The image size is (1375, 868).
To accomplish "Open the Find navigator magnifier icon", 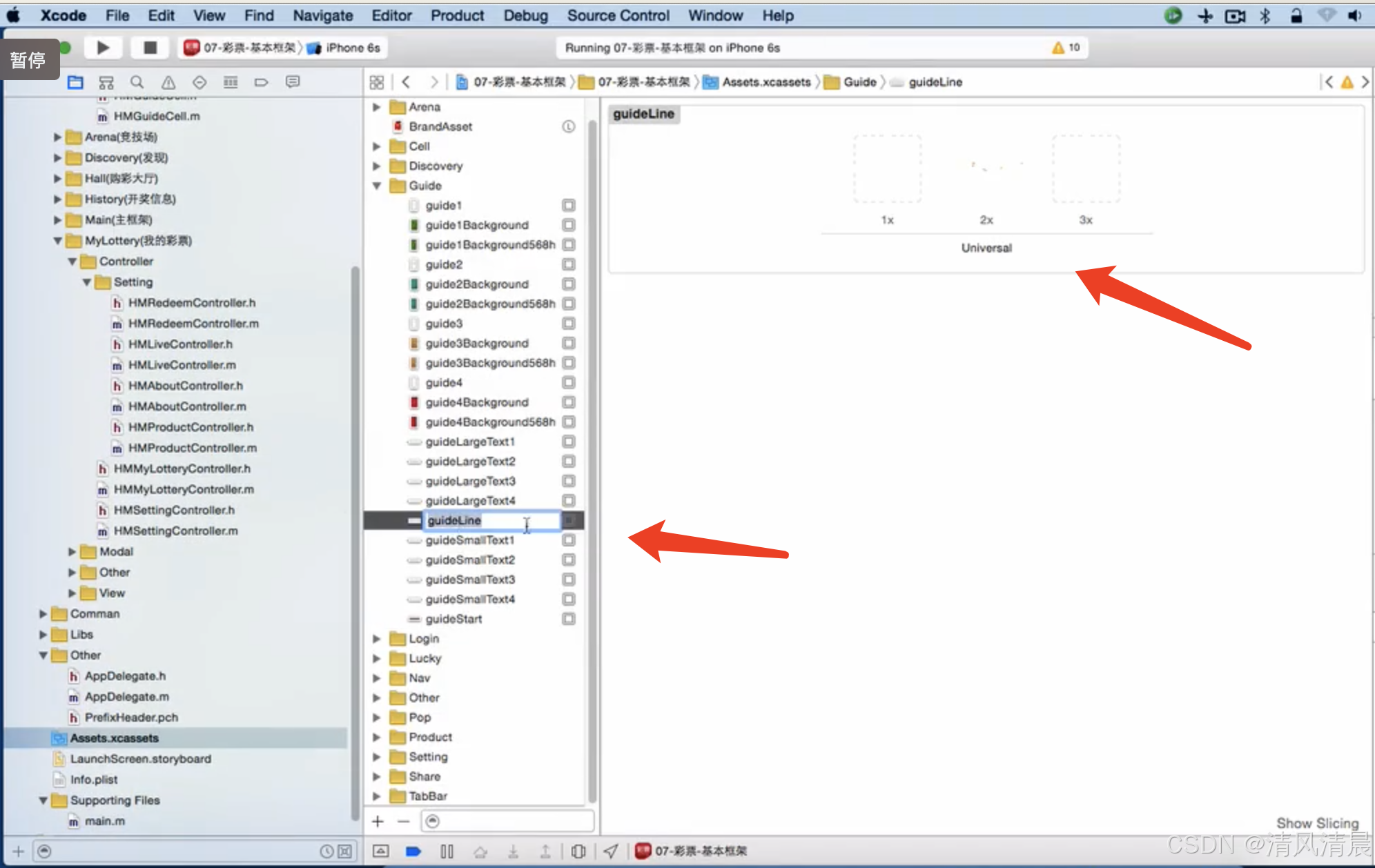I will click(x=137, y=83).
